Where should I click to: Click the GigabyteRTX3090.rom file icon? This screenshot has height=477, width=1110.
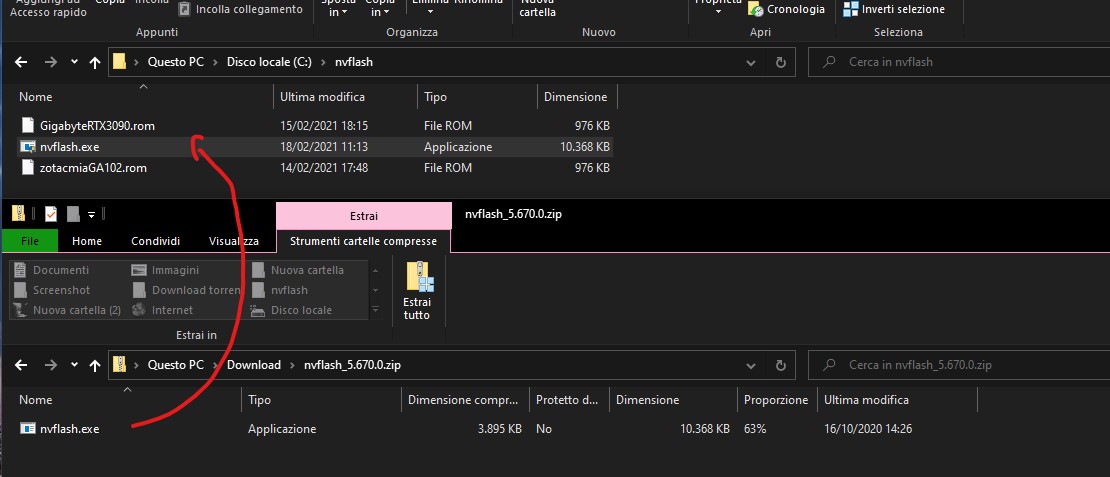[x=28, y=126]
